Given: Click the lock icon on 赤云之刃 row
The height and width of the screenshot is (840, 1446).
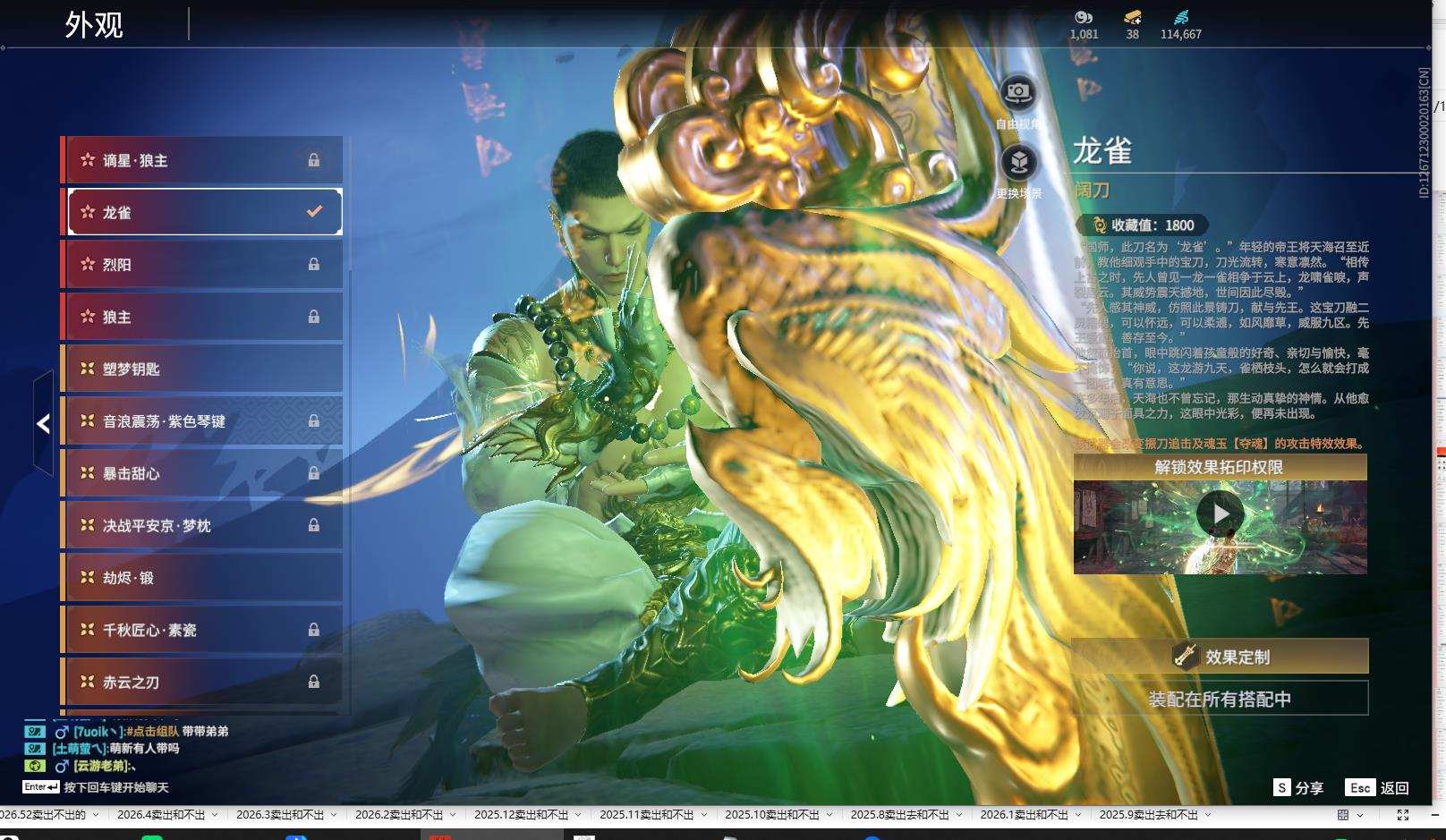Looking at the screenshot, I should point(314,682).
